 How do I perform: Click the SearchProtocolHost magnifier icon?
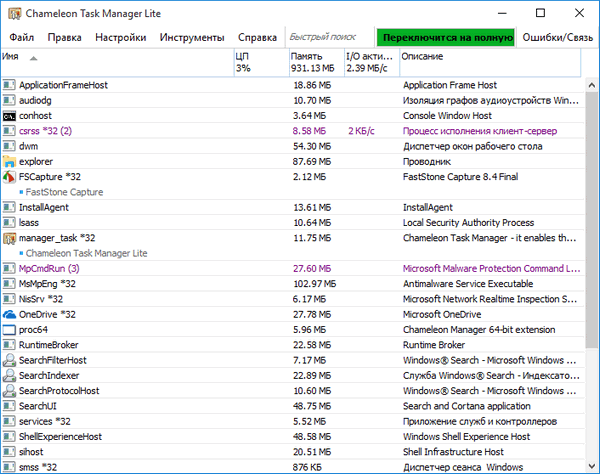click(9, 391)
